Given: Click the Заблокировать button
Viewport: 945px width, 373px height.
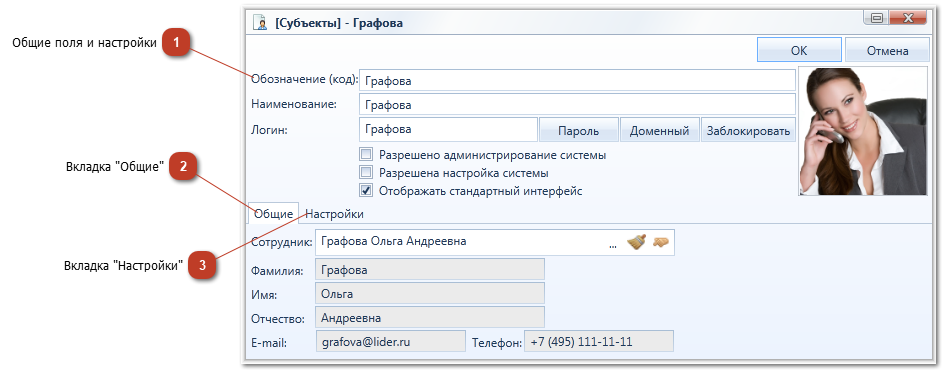Looking at the screenshot, I should [x=748, y=130].
